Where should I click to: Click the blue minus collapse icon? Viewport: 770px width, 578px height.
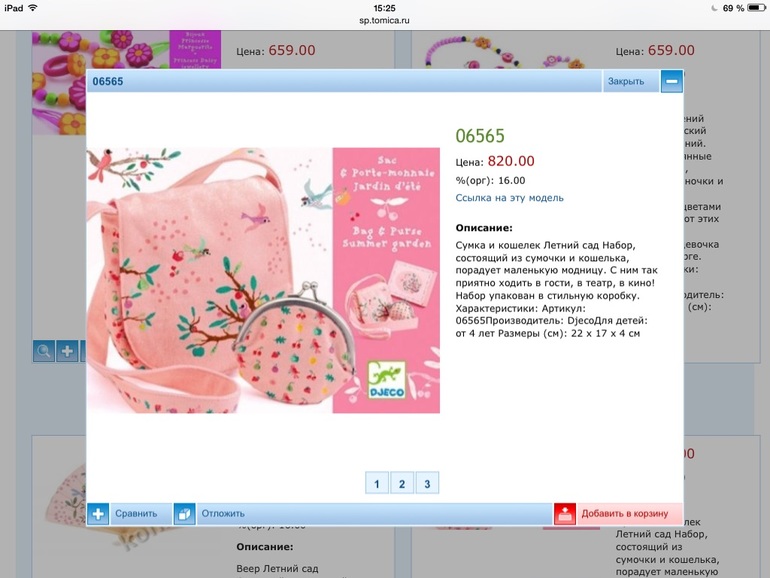coord(671,81)
